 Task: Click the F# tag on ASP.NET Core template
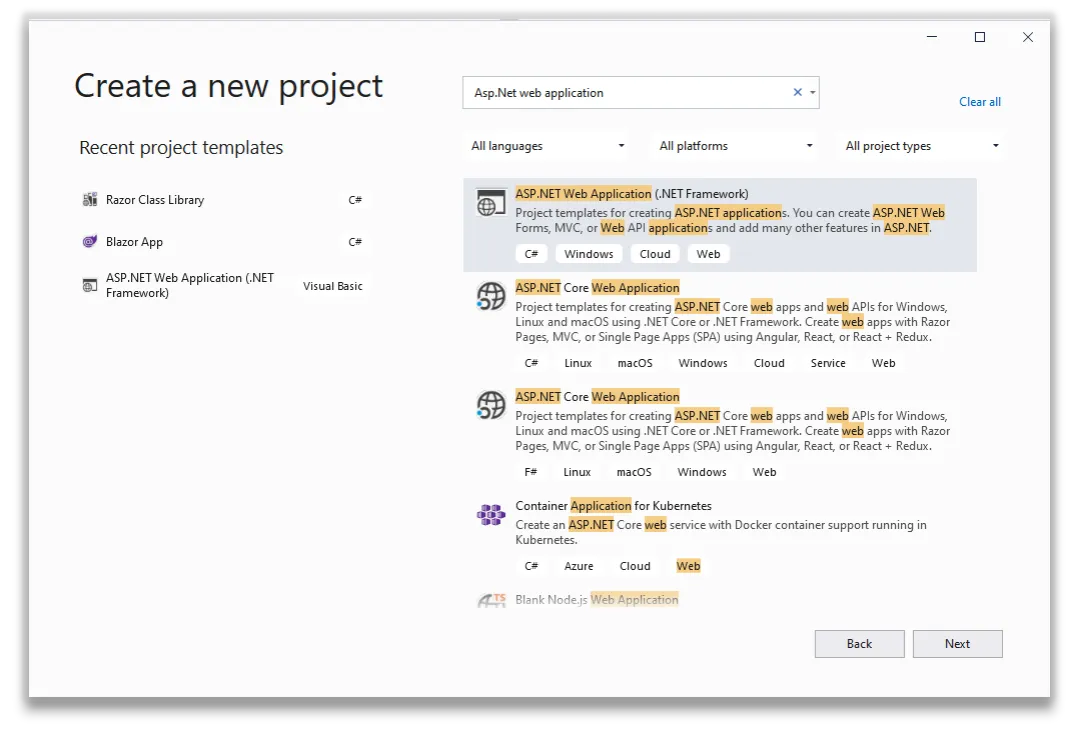tap(530, 472)
